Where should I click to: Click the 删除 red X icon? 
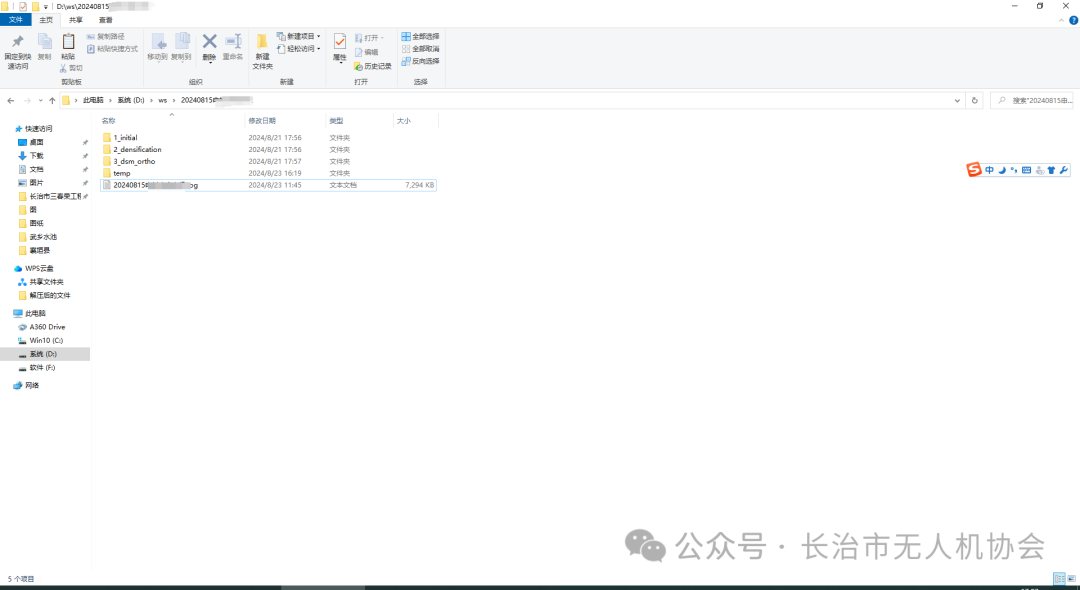[209, 41]
